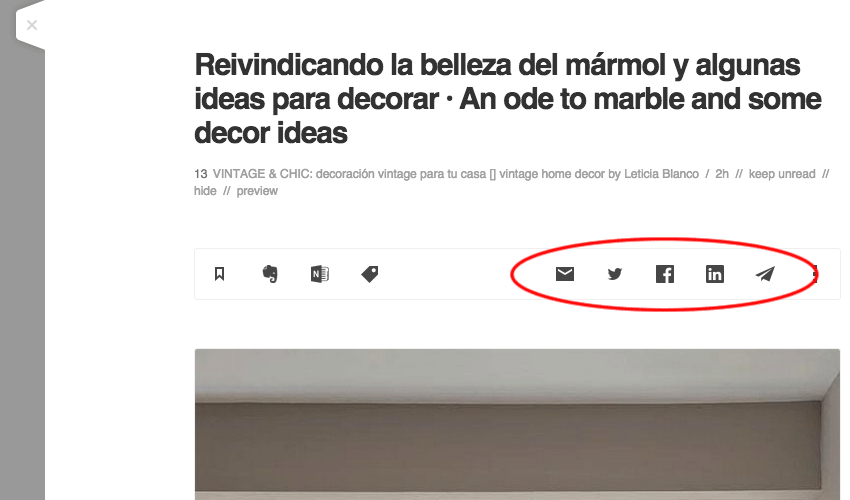This screenshot has height=500, width=850.
Task: Open the VINTAGE & CHIC source feed link
Action: point(455,174)
